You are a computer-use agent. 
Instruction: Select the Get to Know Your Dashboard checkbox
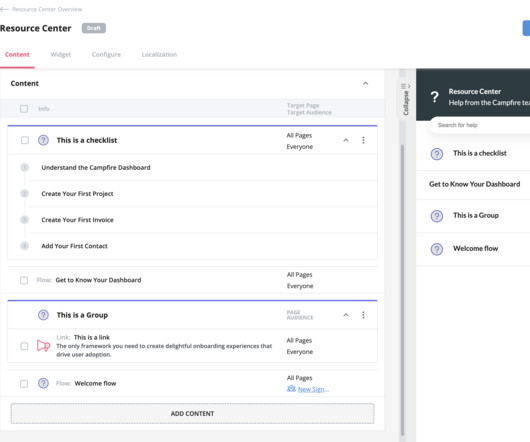[24, 280]
